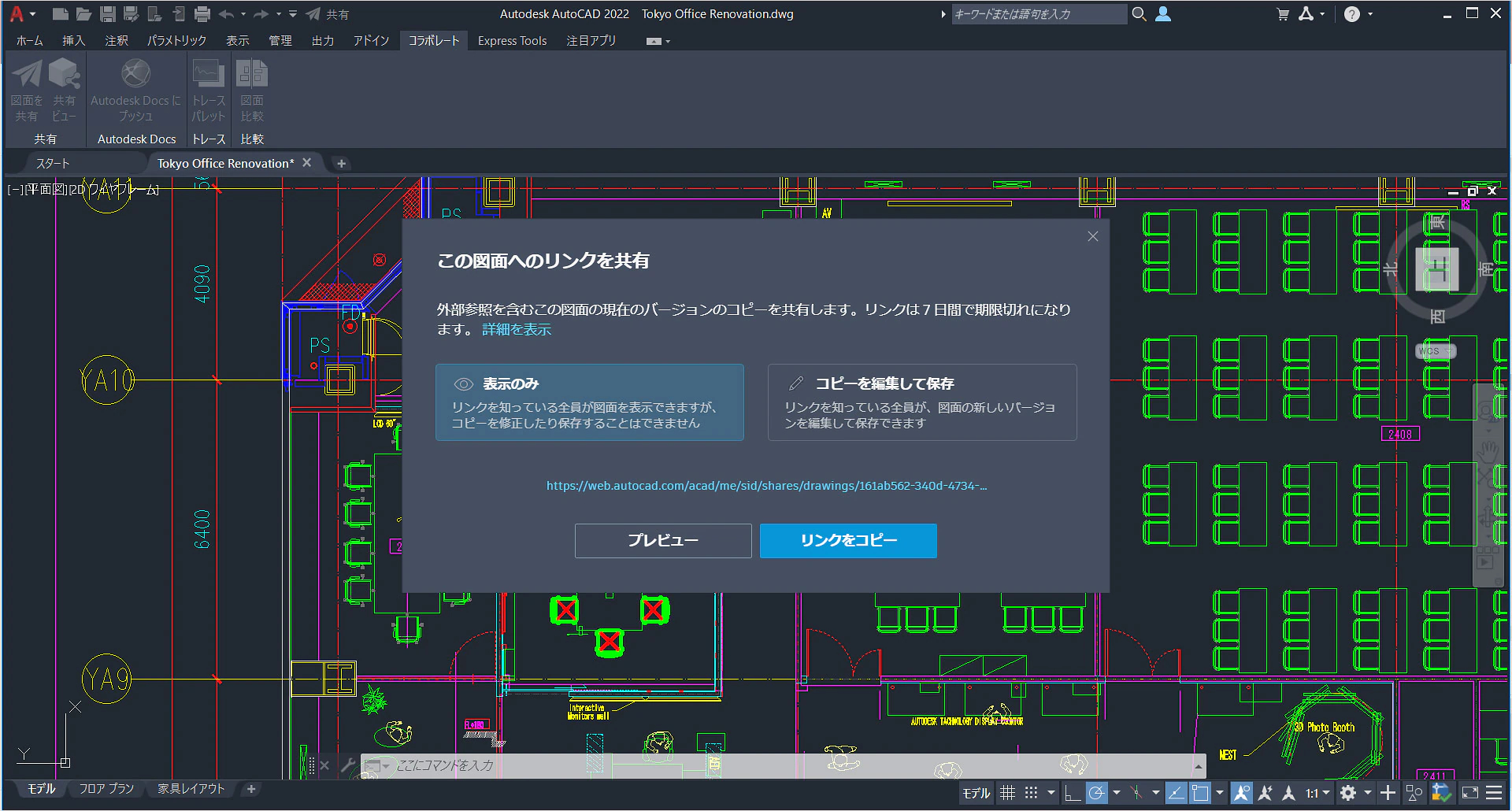Viewport: 1512px width, 811px height.
Task: Toggle object snap tracking in status bar
Action: point(1176,793)
